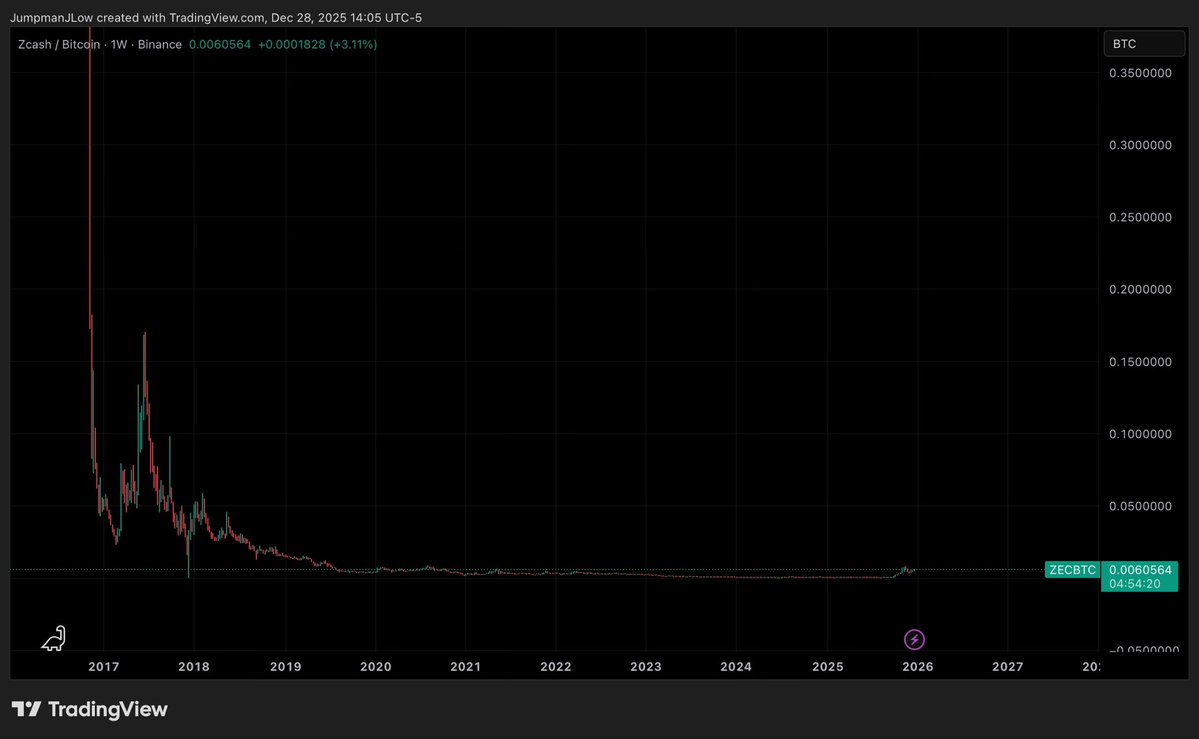Click the 2021 time axis label

click(465, 667)
